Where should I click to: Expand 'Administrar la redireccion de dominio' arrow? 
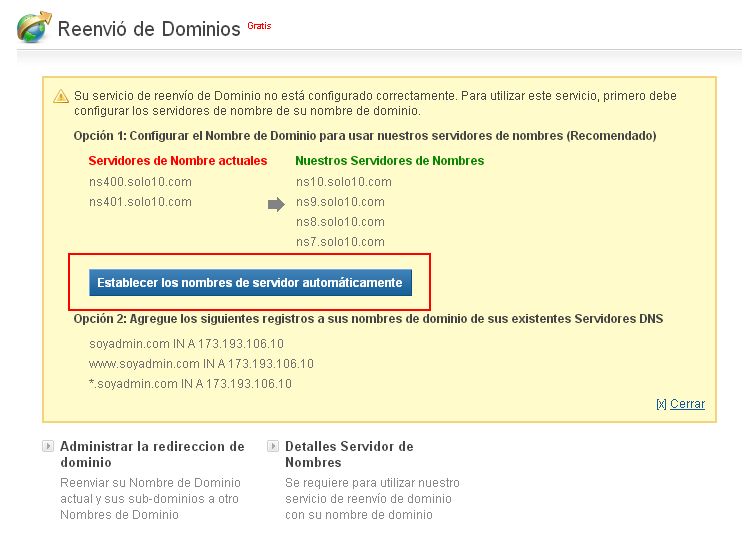(x=48, y=446)
